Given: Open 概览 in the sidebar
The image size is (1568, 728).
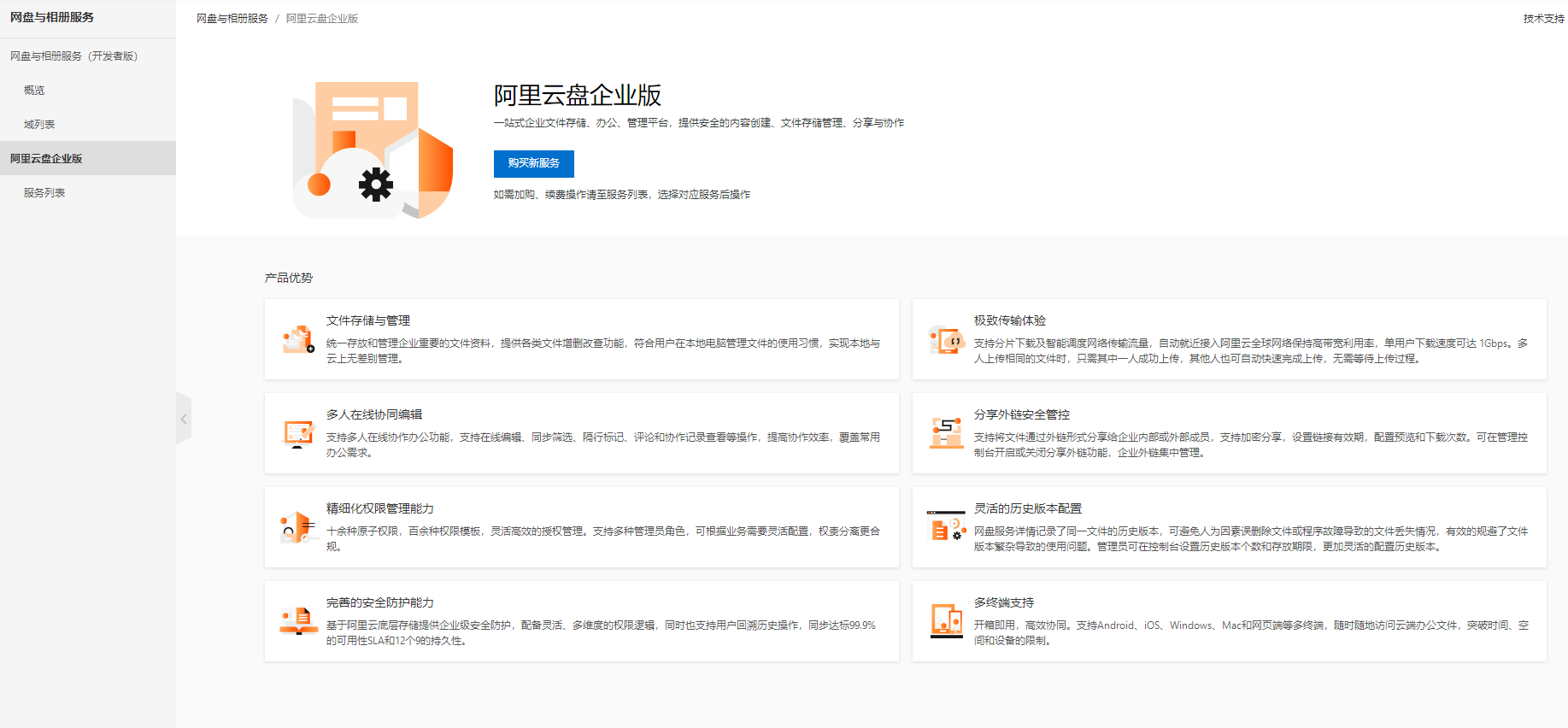Looking at the screenshot, I should click(x=34, y=90).
